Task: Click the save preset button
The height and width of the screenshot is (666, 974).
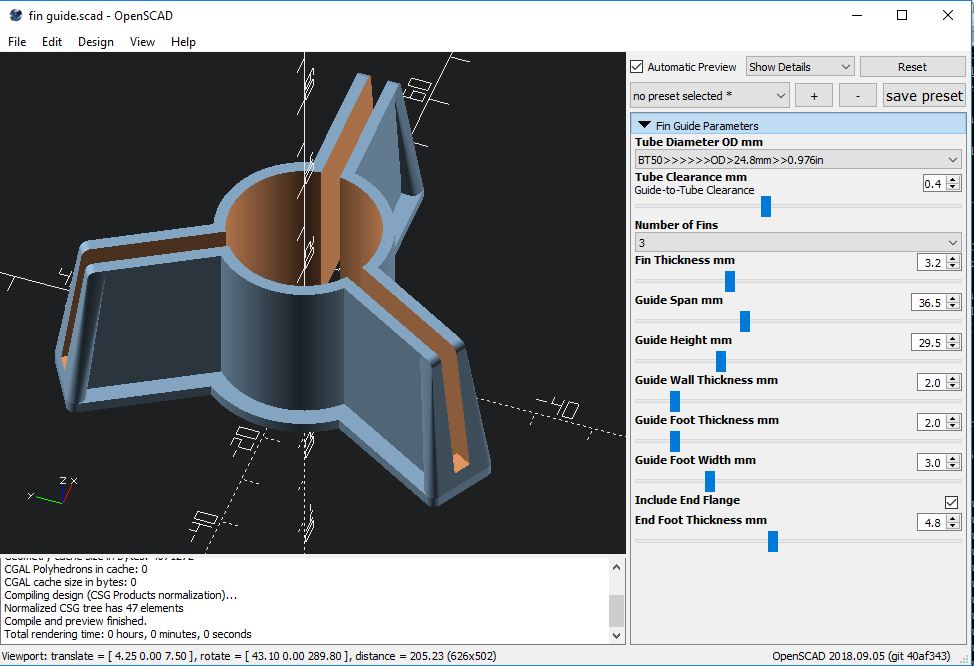Action: pyautogui.click(x=924, y=96)
